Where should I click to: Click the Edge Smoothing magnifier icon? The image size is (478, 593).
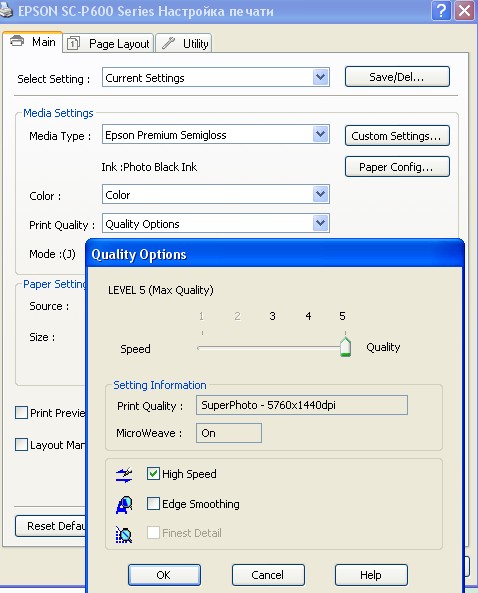click(124, 505)
